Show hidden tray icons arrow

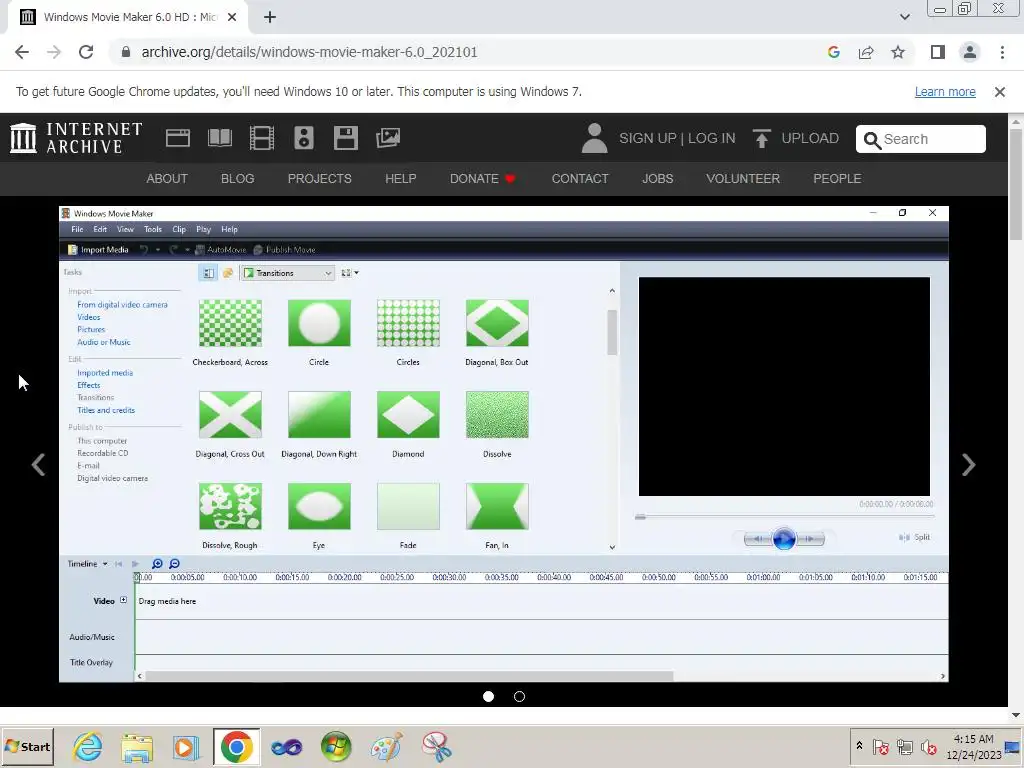[x=859, y=746]
